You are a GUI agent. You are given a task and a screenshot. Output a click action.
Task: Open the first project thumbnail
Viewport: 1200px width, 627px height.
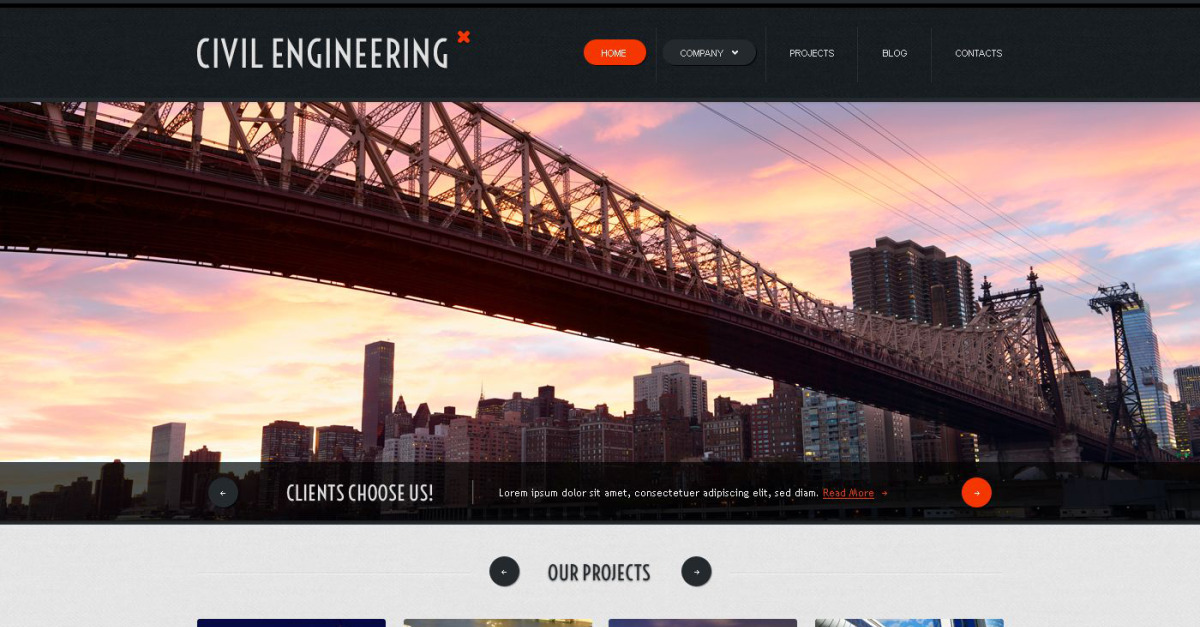[x=291, y=623]
